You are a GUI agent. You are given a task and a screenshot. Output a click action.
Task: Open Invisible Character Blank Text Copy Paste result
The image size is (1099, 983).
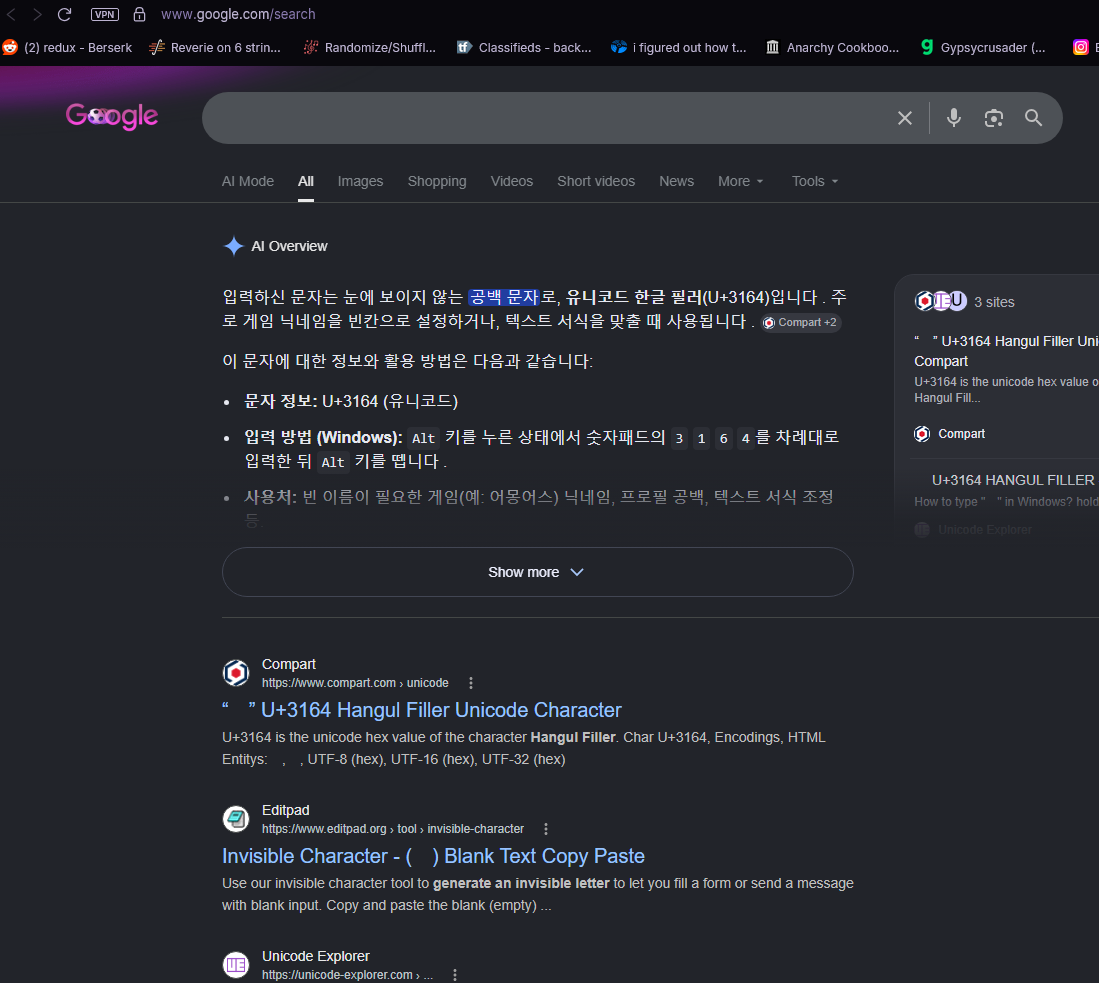433,856
